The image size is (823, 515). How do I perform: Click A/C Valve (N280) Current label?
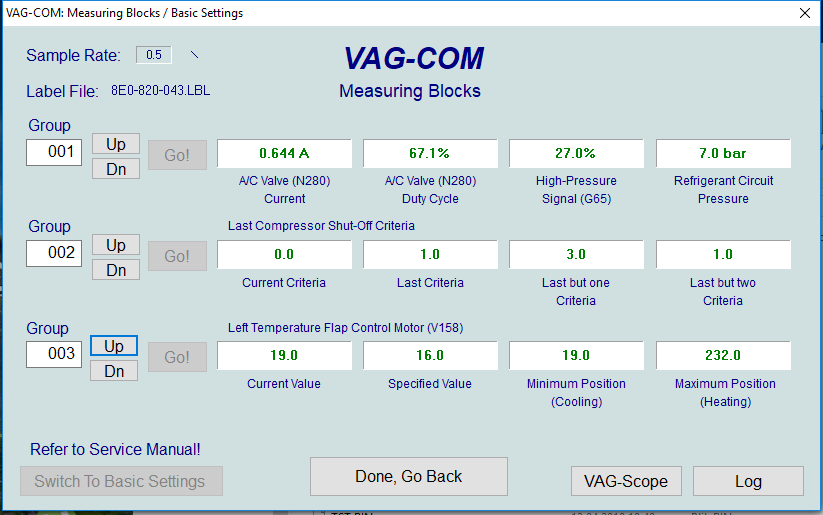click(x=284, y=190)
